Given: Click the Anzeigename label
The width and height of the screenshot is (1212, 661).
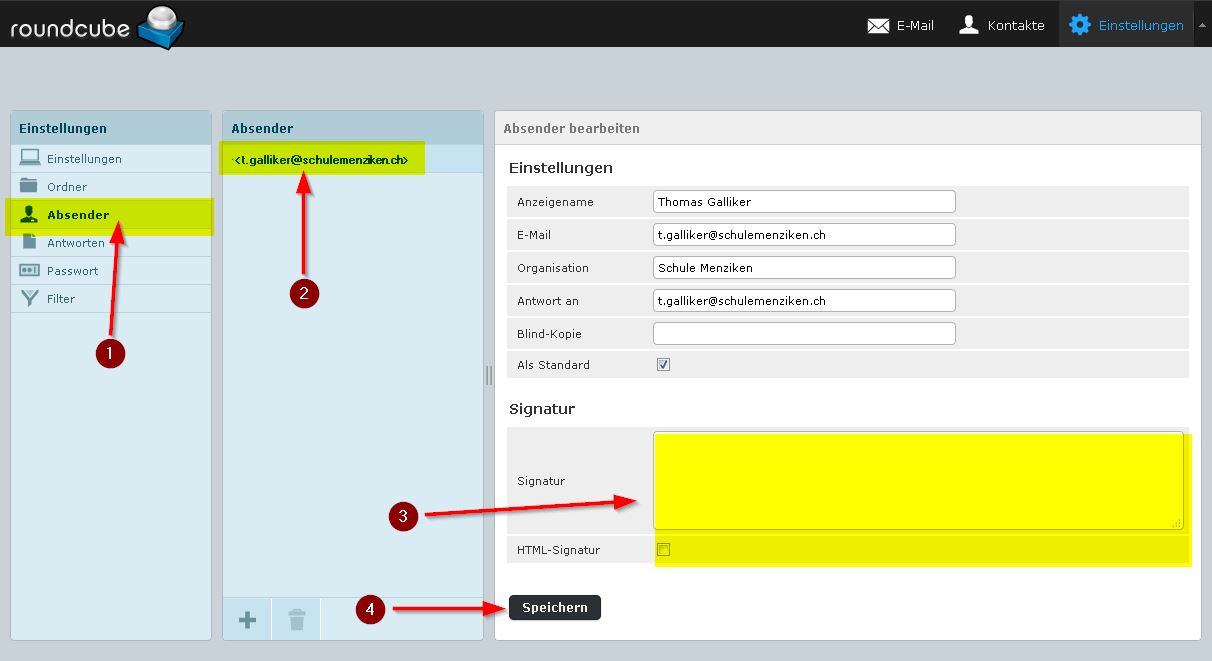Looking at the screenshot, I should [x=555, y=202].
